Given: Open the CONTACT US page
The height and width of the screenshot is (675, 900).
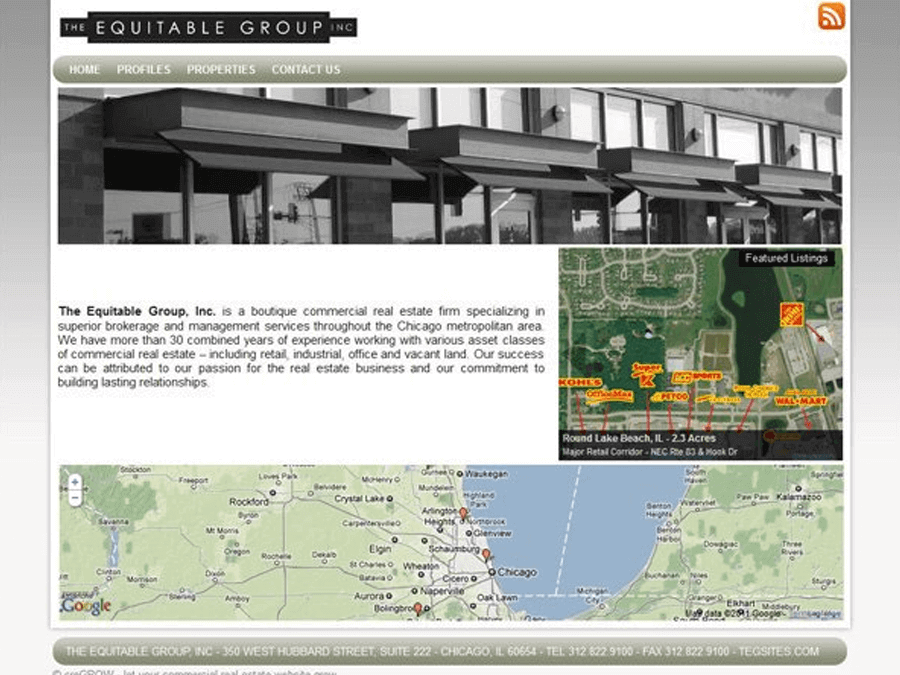Looking at the screenshot, I should coord(305,69).
